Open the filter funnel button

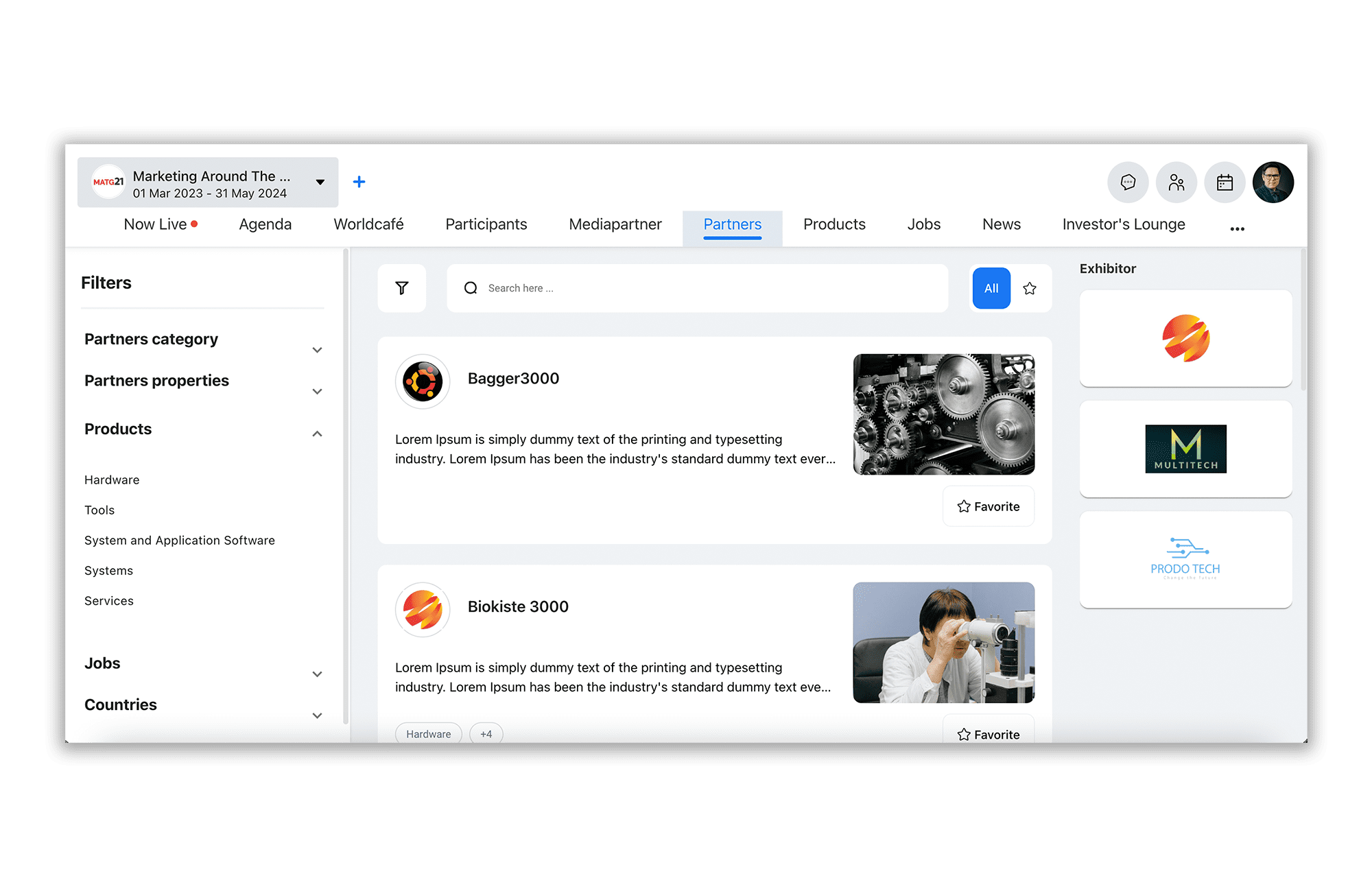point(402,288)
